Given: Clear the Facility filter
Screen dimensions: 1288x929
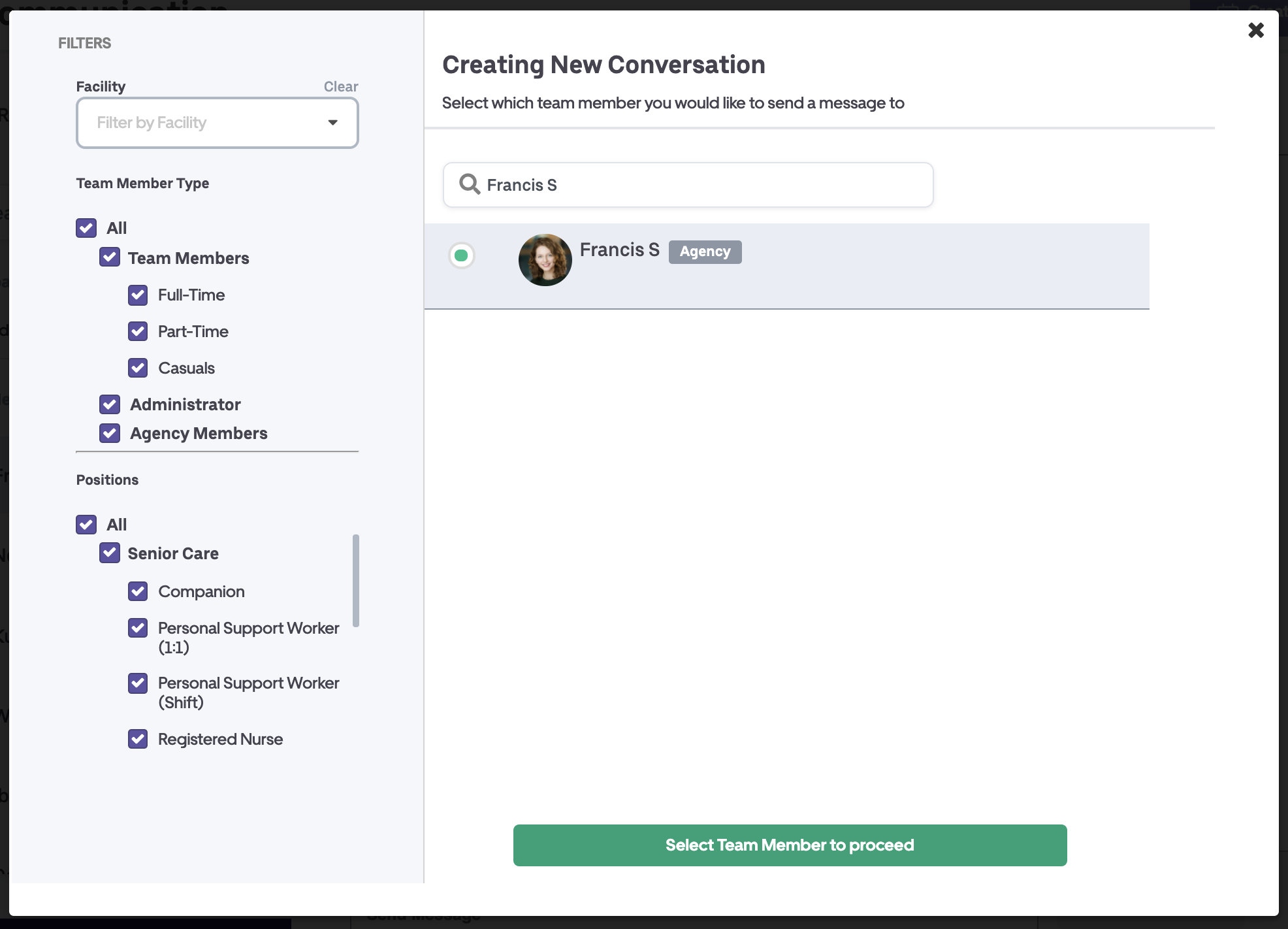Looking at the screenshot, I should pos(340,86).
